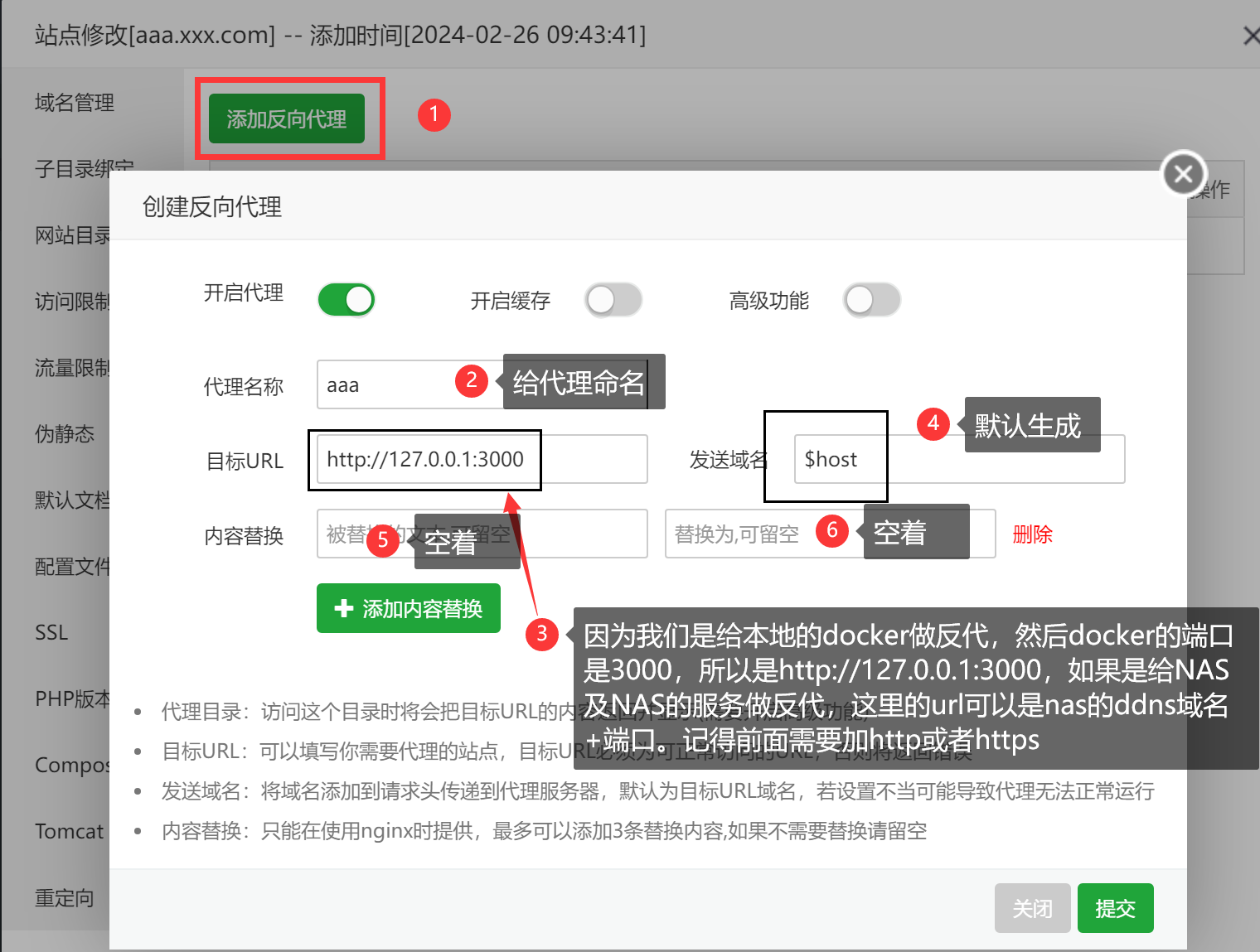
Task: Focus the 目标URL field with http://127.0.0.1:3000
Action: pyautogui.click(x=482, y=459)
